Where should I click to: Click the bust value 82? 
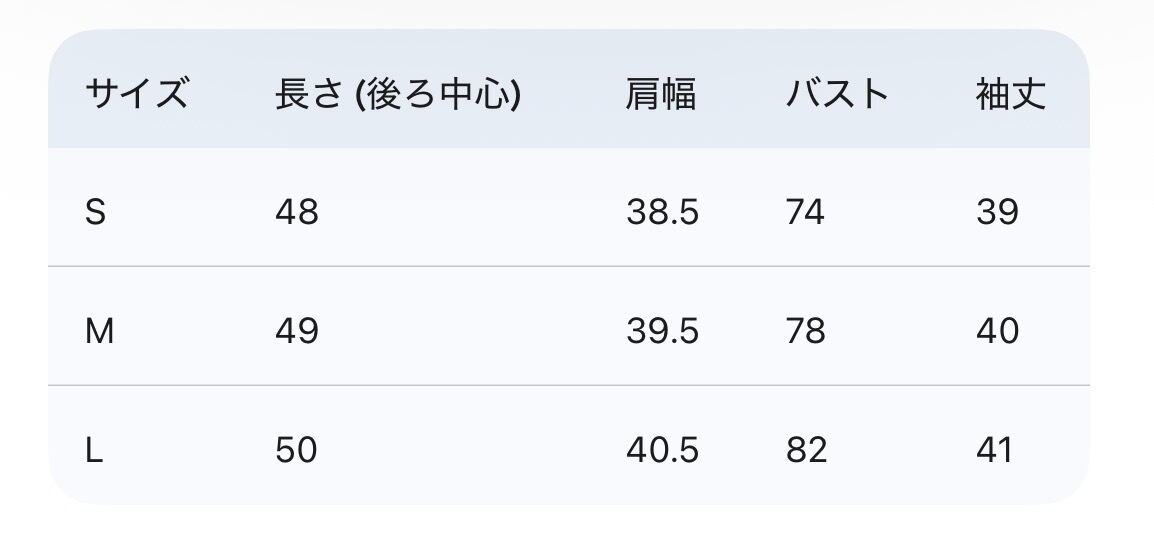(806, 450)
